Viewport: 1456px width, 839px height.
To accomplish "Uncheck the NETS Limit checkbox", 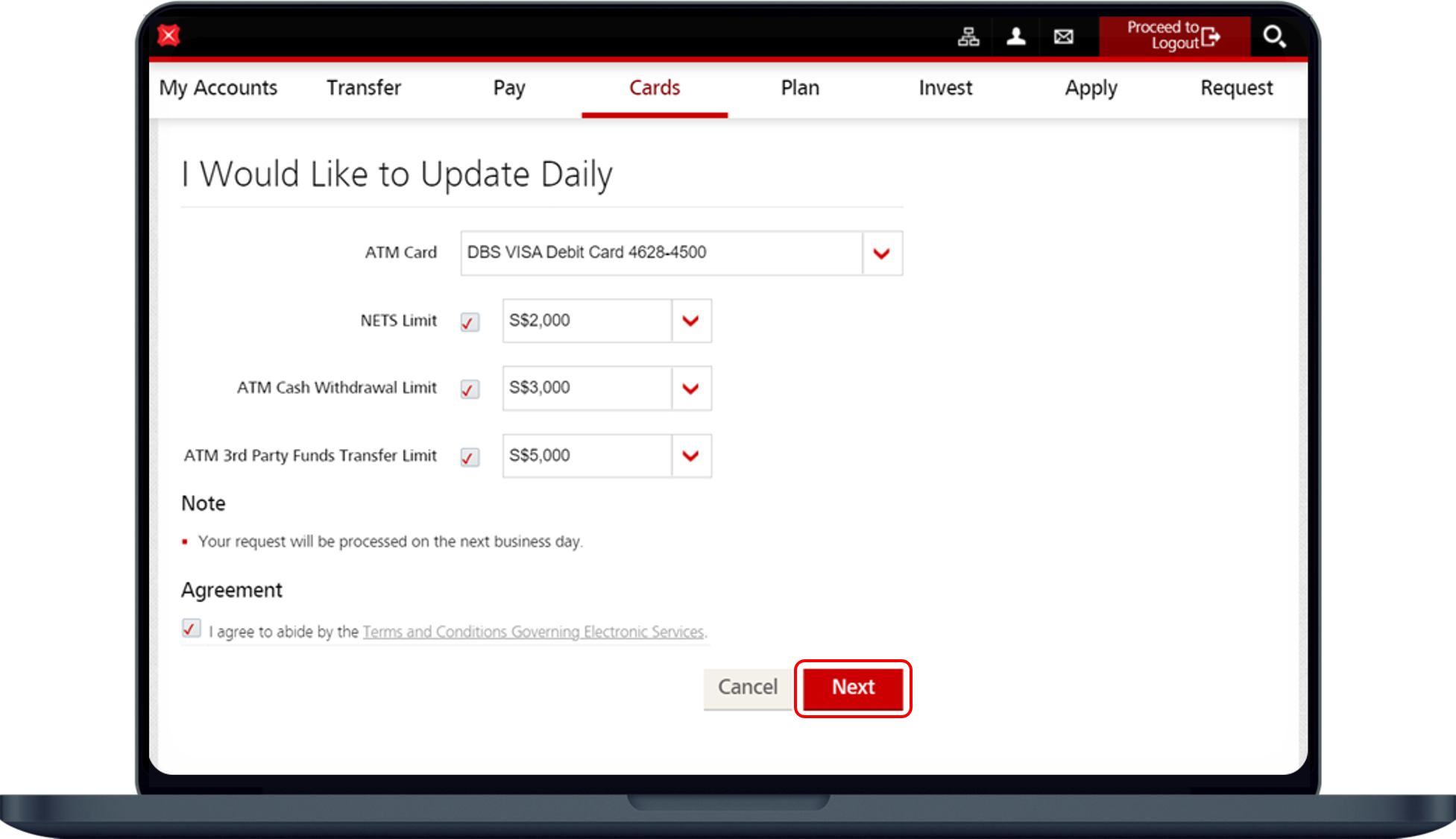I will click(x=470, y=322).
